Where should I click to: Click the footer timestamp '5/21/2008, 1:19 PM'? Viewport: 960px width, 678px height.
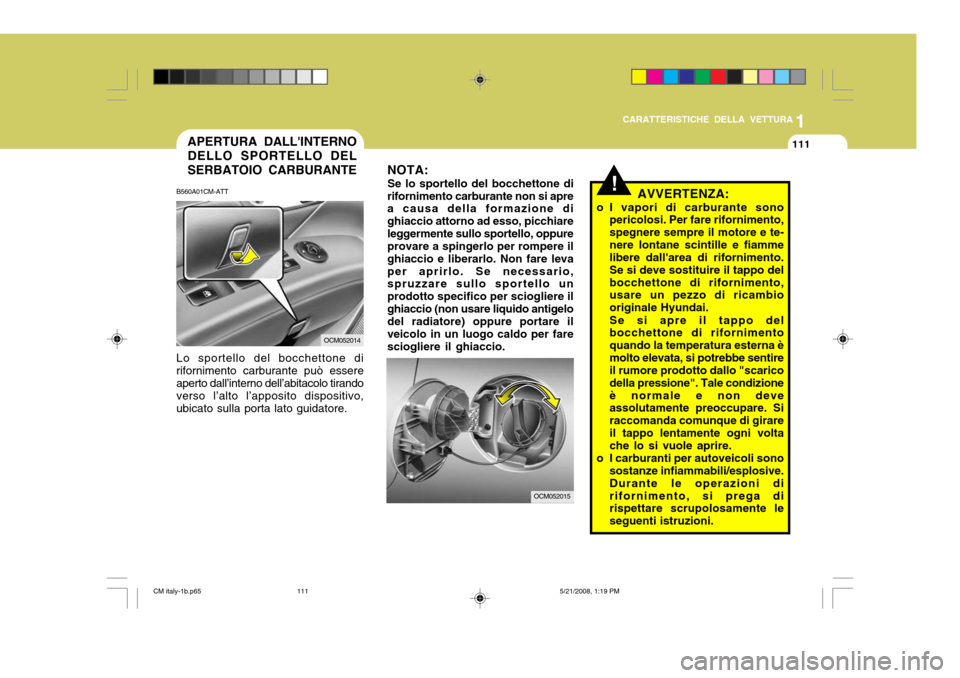pos(590,591)
